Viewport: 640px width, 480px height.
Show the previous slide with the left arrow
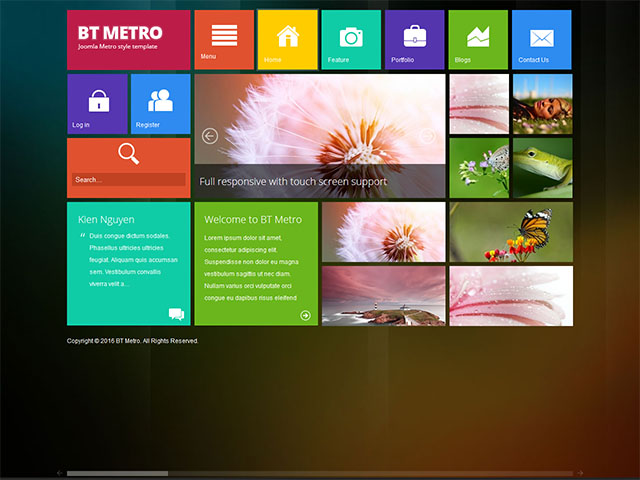pyautogui.click(x=210, y=136)
